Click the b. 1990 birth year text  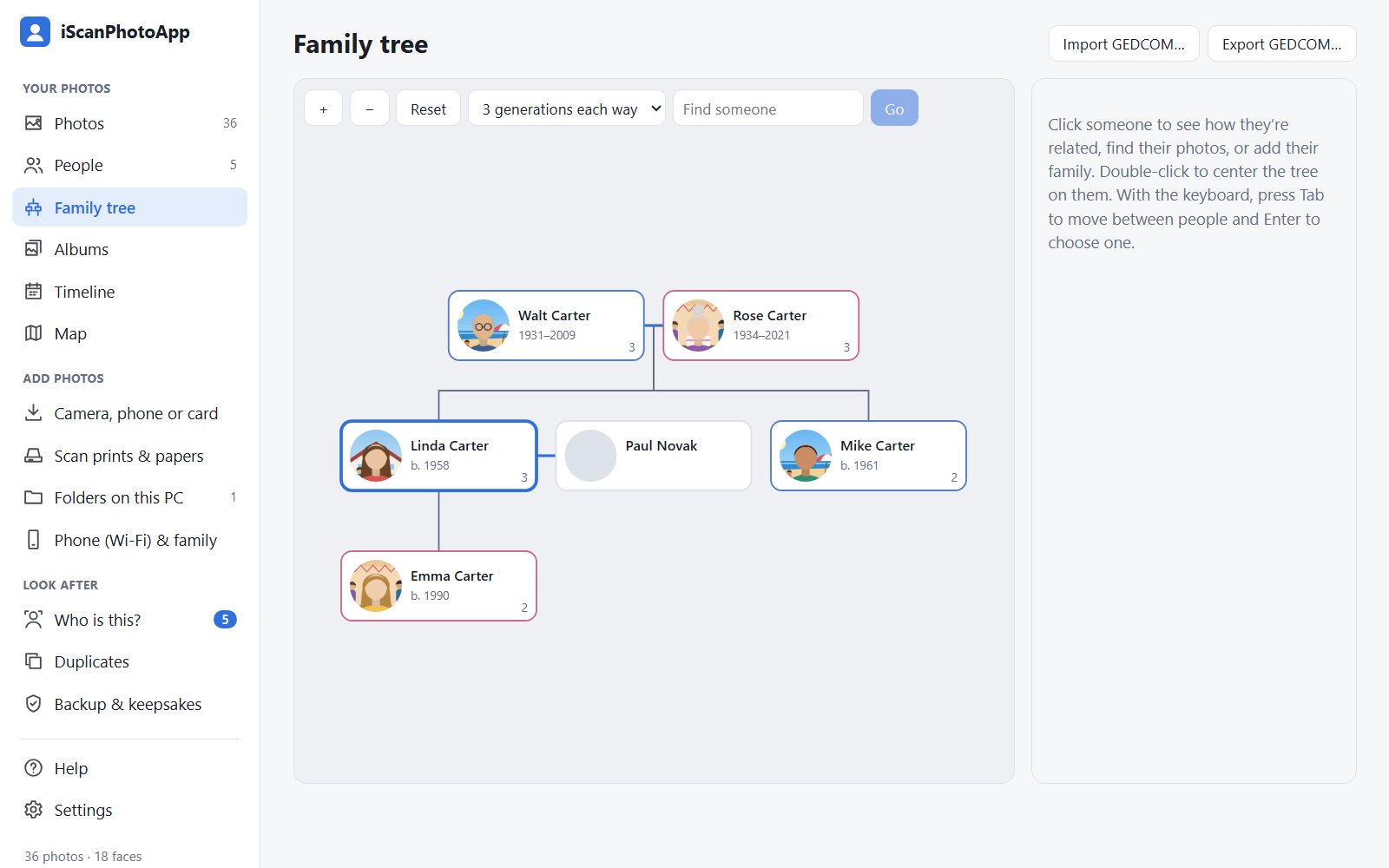[430, 595]
